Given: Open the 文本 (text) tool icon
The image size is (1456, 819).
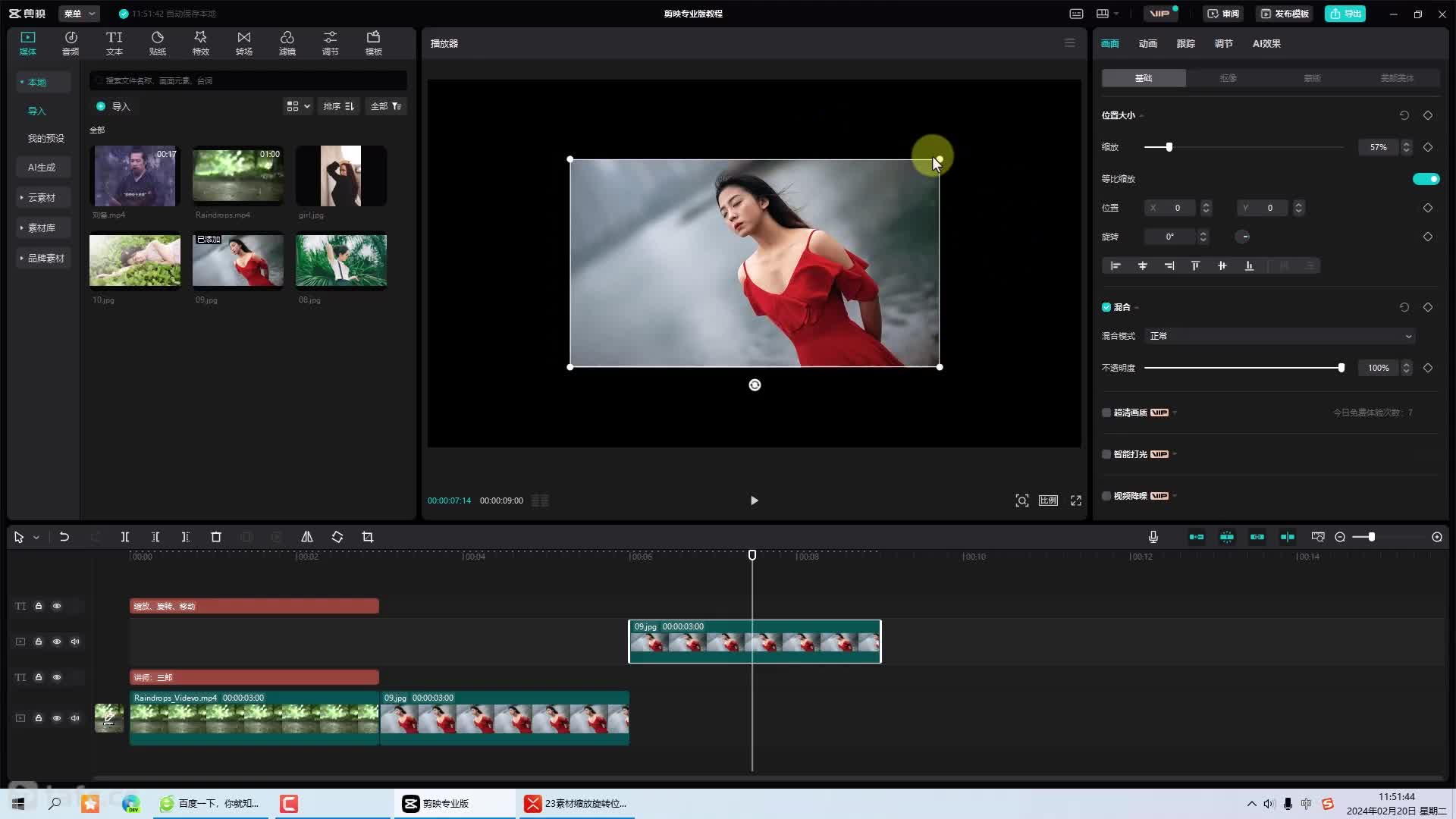Looking at the screenshot, I should [x=114, y=43].
